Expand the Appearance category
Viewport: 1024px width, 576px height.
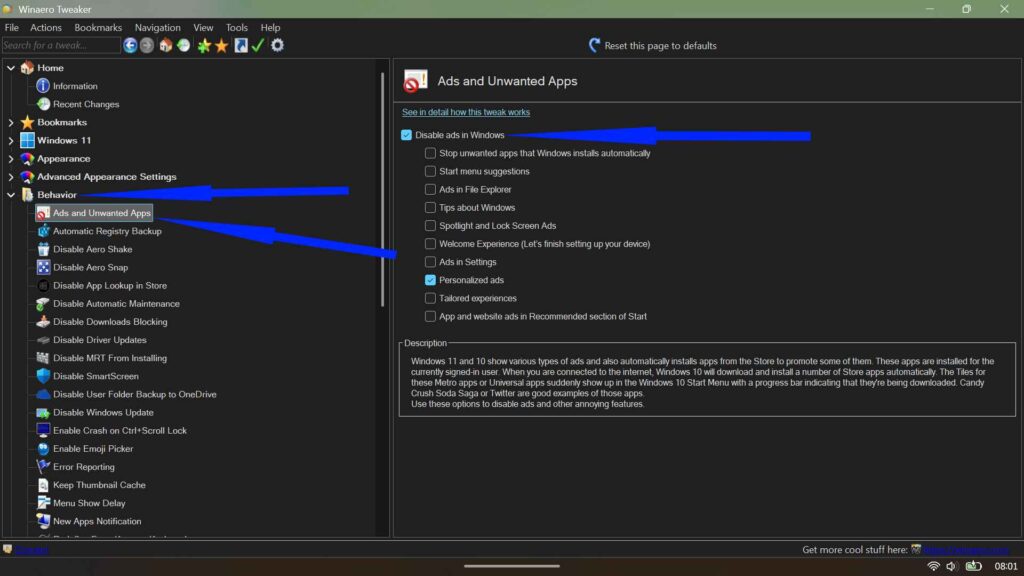coord(10,158)
